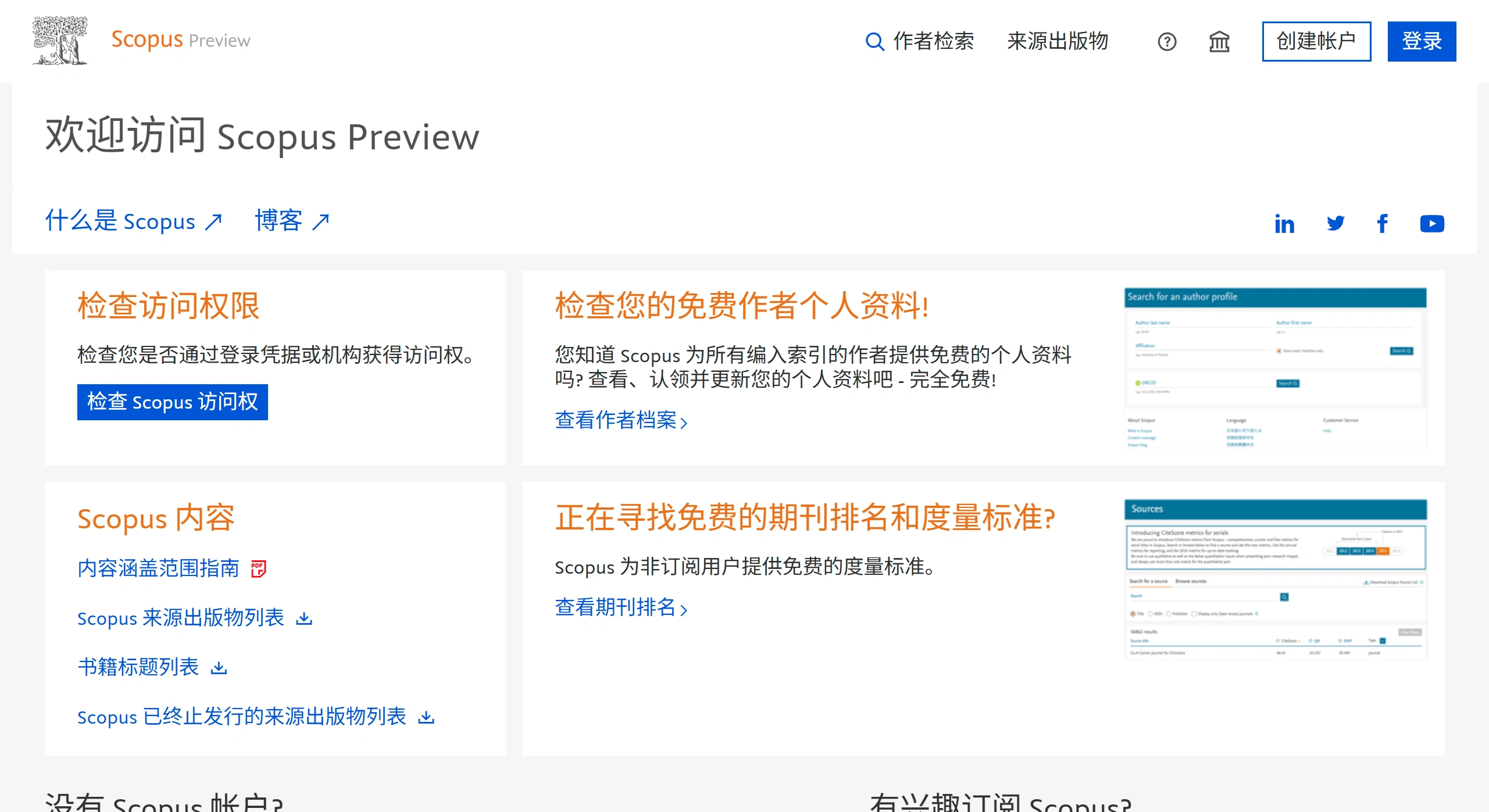Select 作者检索 in the top navigation
The image size is (1489, 812).
933,41
